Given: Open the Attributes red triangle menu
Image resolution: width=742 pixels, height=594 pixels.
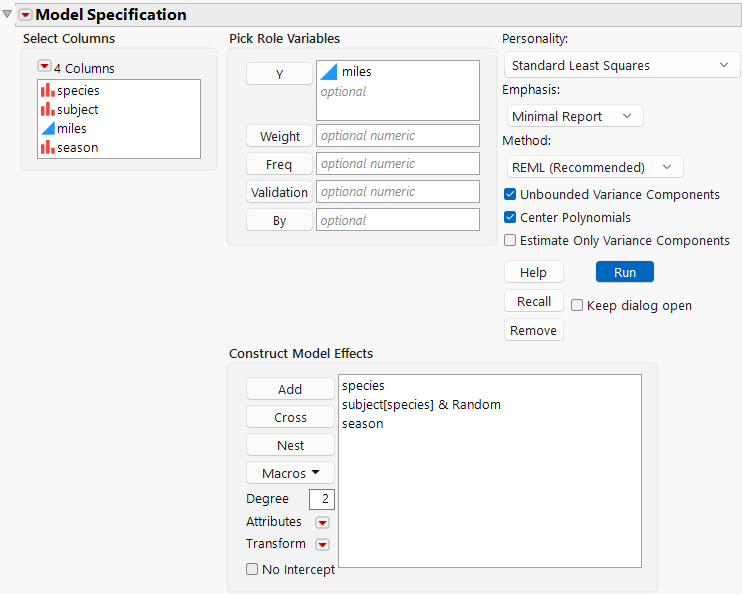Looking at the screenshot, I should (322, 523).
